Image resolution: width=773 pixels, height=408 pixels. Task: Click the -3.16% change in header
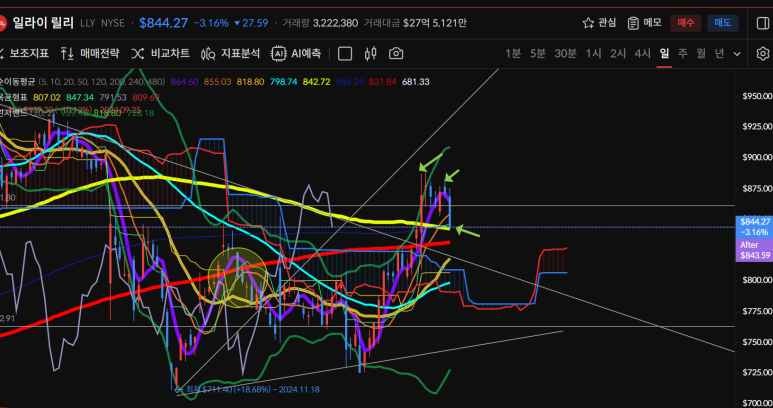pyautogui.click(x=211, y=23)
